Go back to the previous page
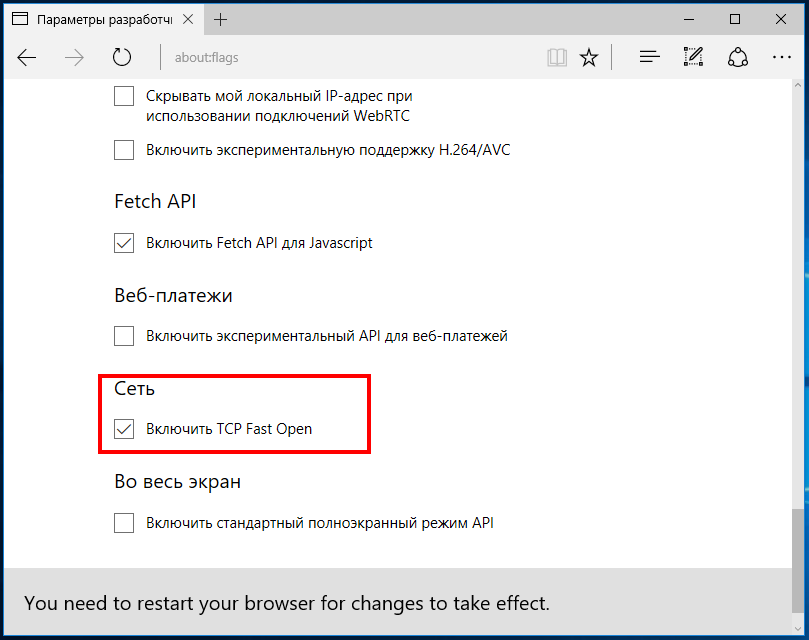 [x=26, y=57]
